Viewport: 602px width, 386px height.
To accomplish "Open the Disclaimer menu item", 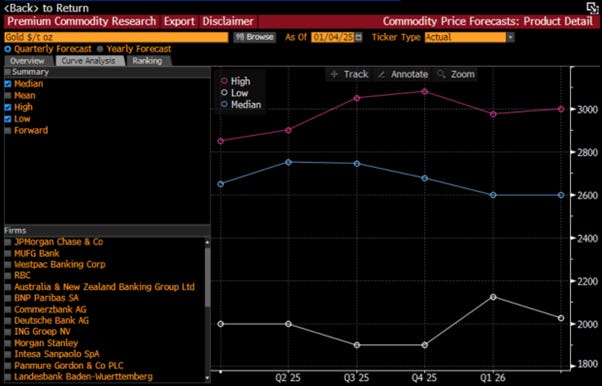I will [228, 22].
